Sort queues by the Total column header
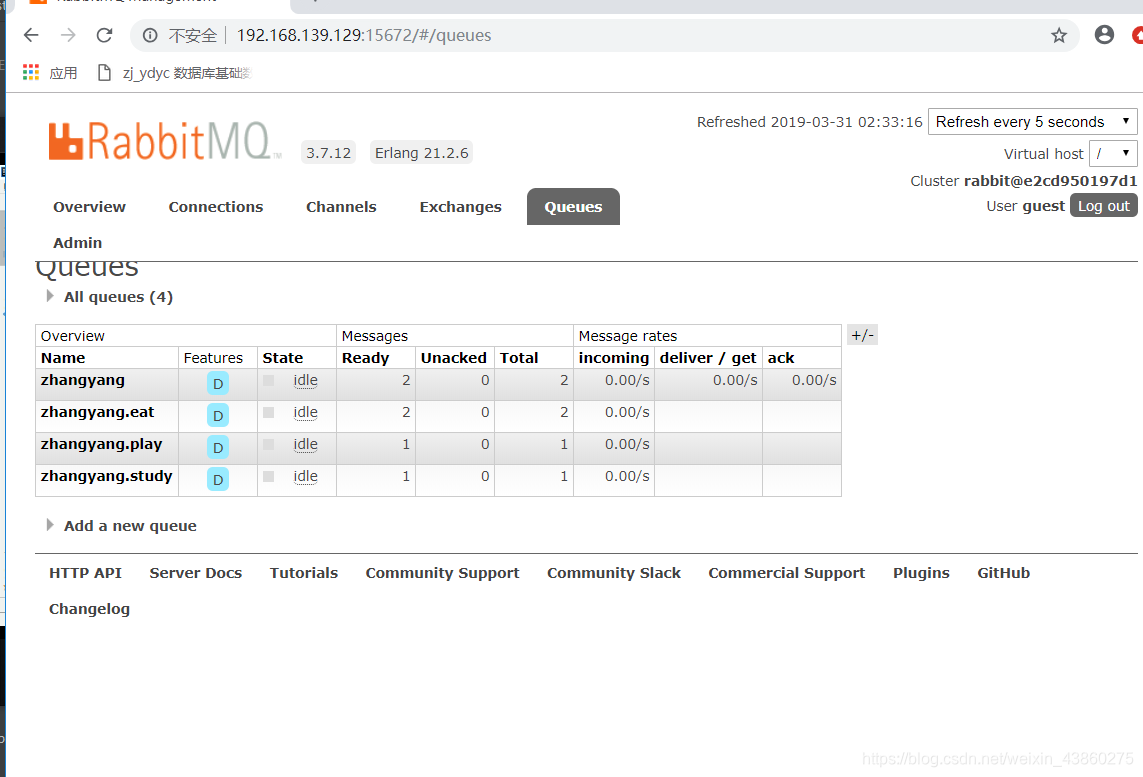This screenshot has width=1143, height=777. tap(519, 358)
